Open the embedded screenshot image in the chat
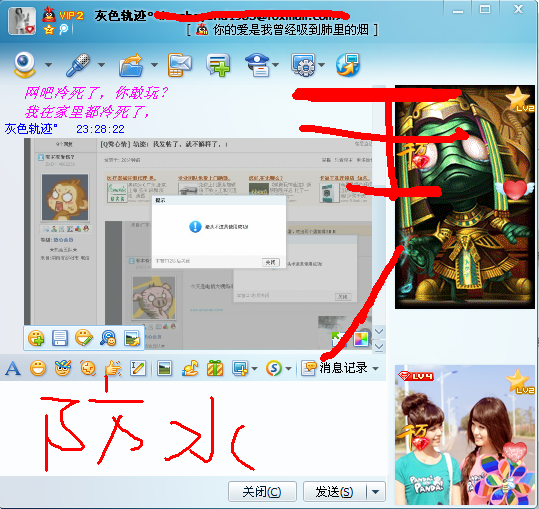The image size is (539, 509). (x=198, y=244)
